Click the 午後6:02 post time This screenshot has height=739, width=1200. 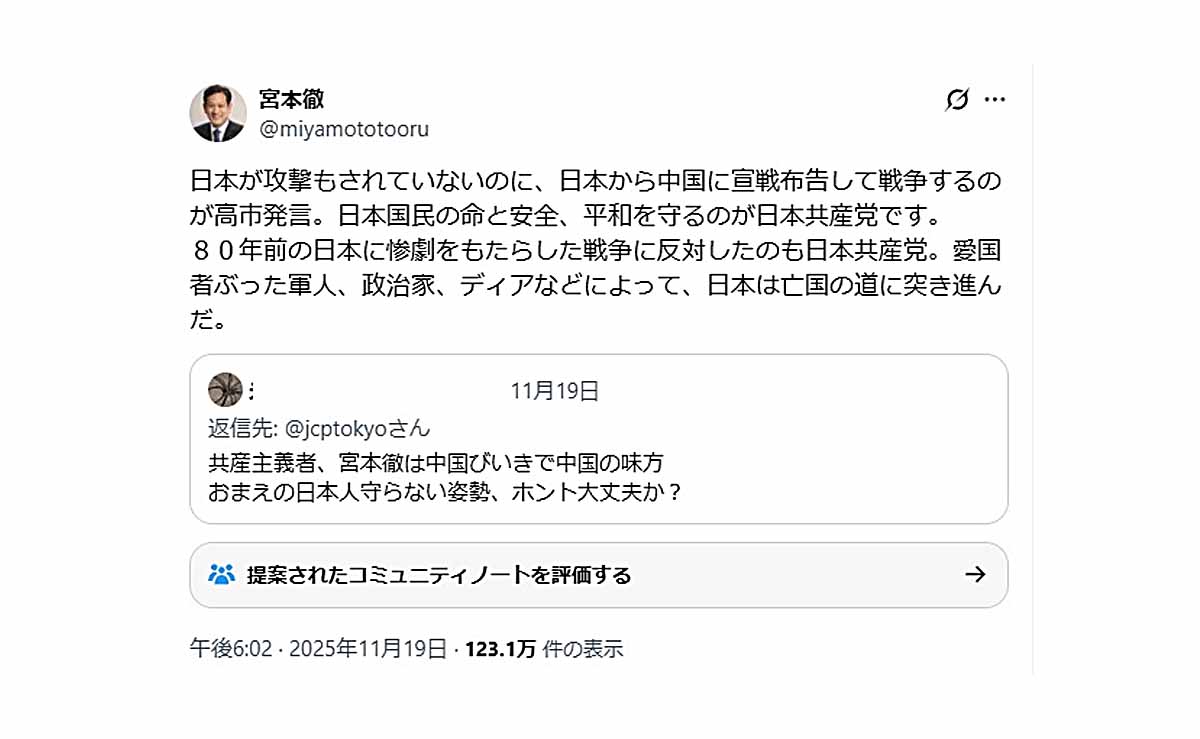[230, 649]
